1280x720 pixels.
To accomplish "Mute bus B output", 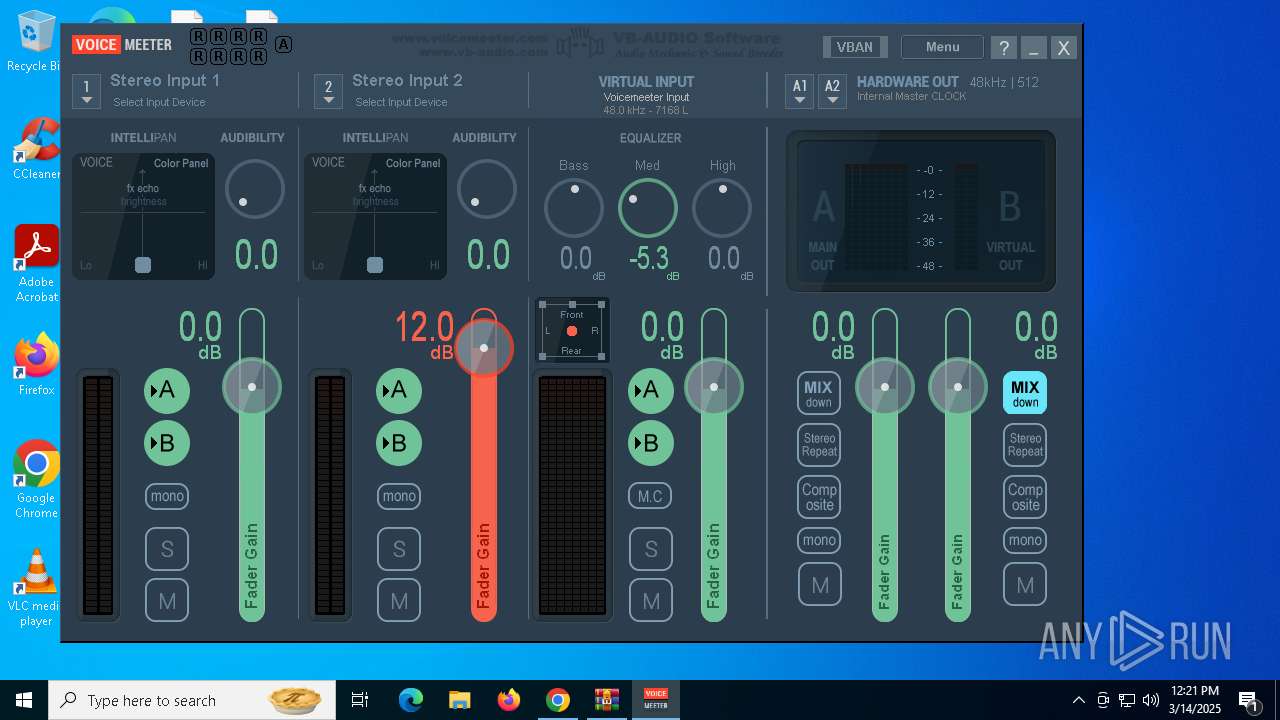I will coord(1025,585).
